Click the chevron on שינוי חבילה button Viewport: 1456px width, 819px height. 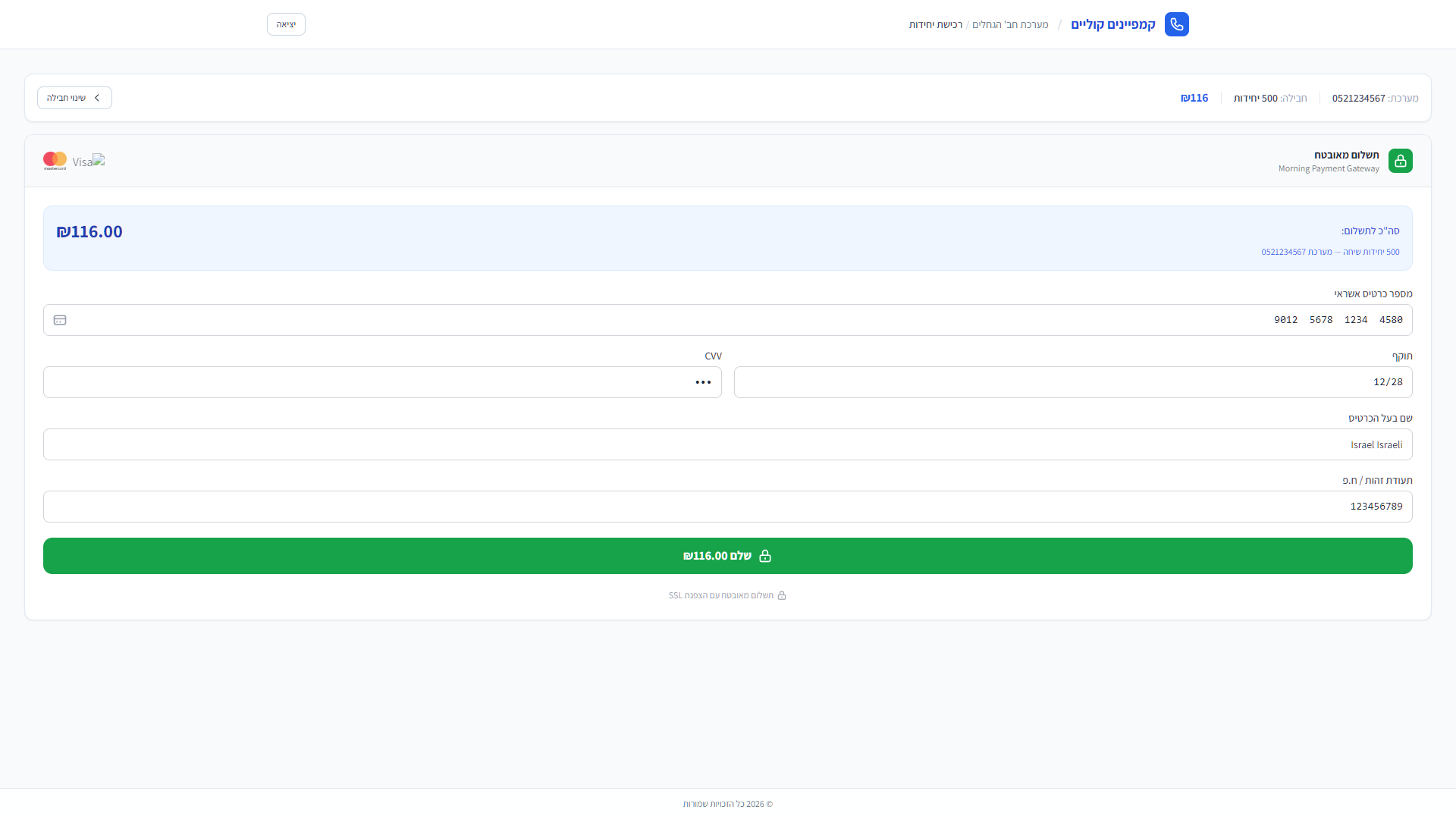click(x=97, y=98)
